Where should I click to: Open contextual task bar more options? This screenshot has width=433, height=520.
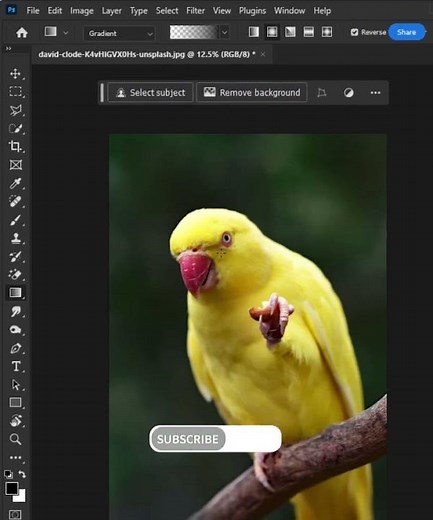point(375,93)
